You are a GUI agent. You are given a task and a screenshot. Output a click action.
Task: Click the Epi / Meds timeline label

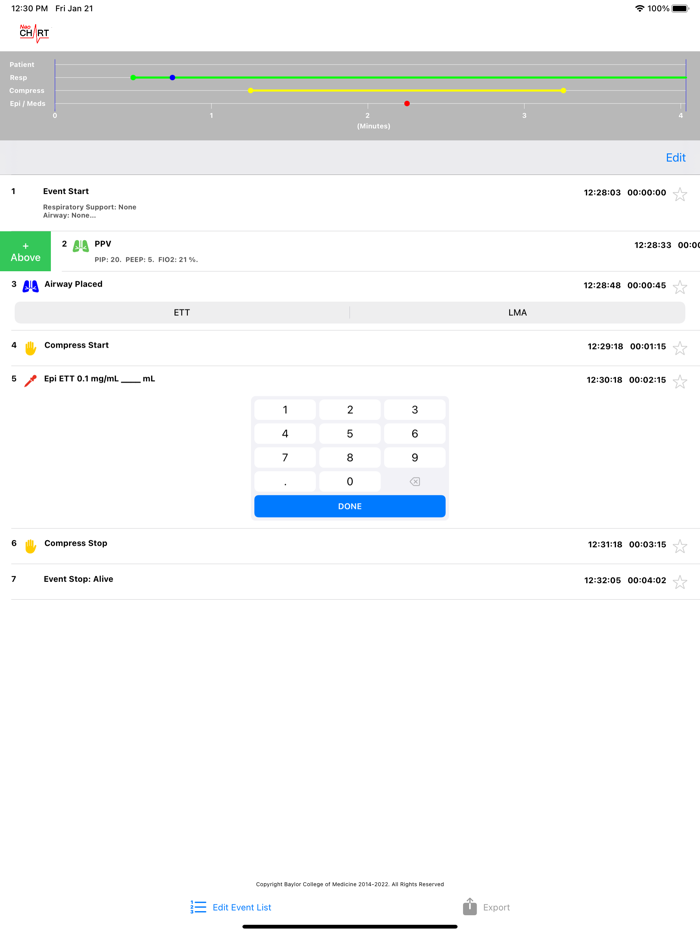pos(27,104)
